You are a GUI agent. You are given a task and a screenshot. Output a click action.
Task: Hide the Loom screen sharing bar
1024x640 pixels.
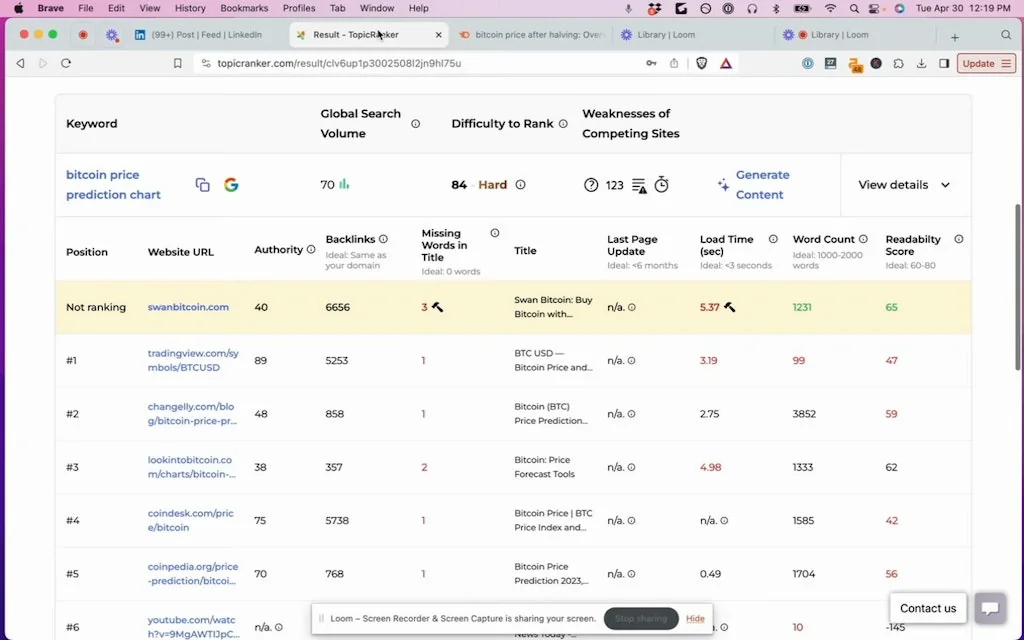tap(695, 619)
